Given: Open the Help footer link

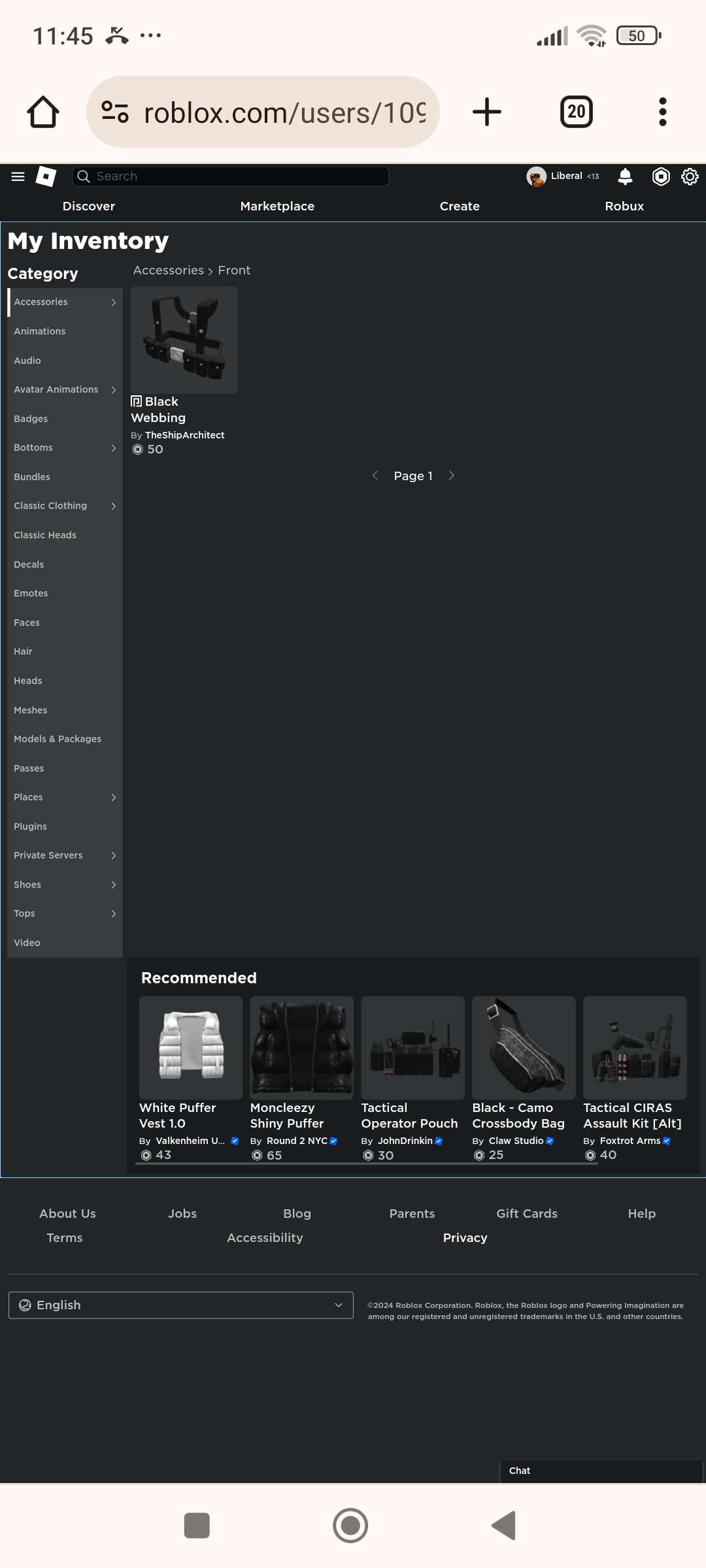Looking at the screenshot, I should [642, 1214].
